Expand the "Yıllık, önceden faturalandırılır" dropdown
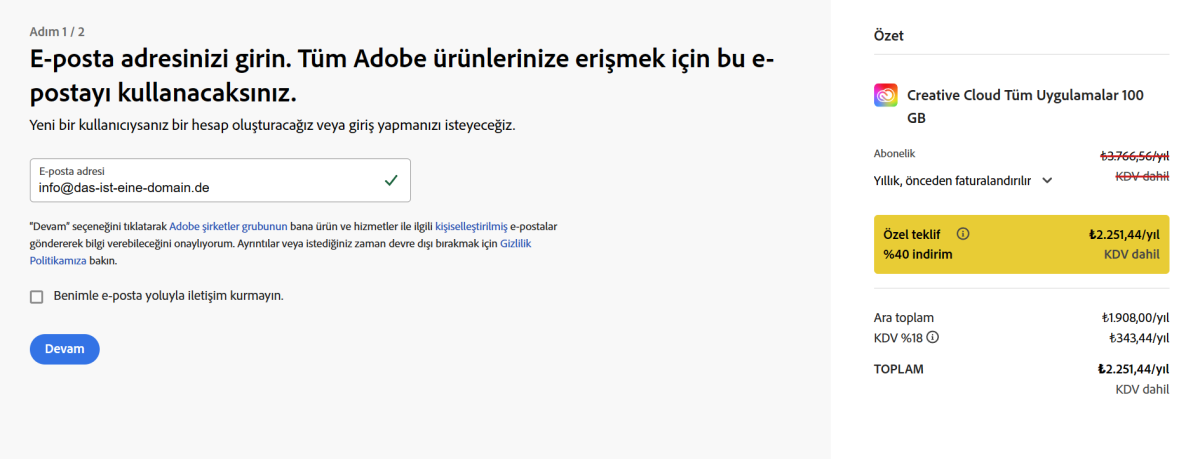Screen dimensions: 1200x459 tap(964, 180)
